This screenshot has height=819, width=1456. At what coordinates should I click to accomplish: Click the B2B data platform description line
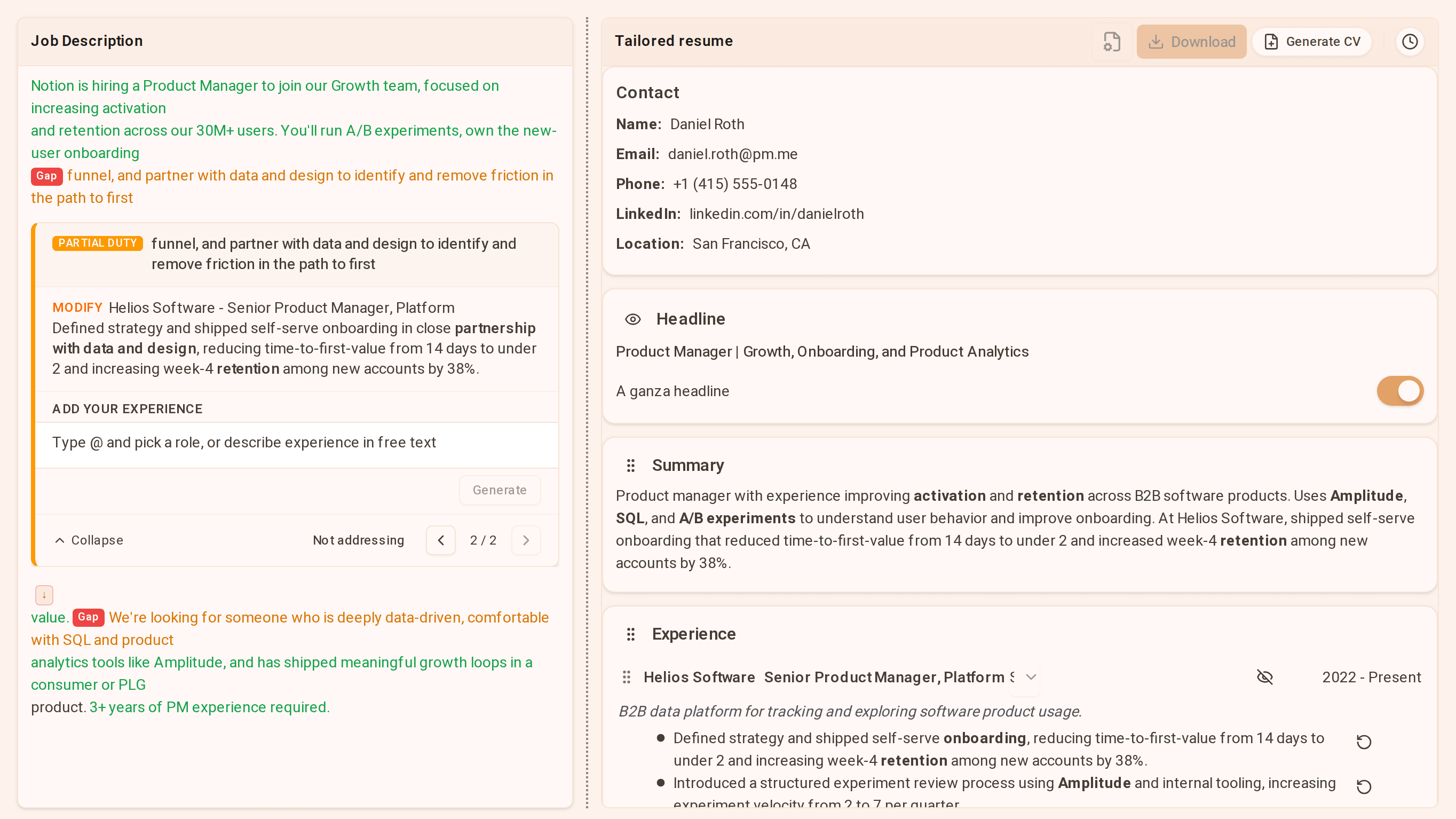850,712
